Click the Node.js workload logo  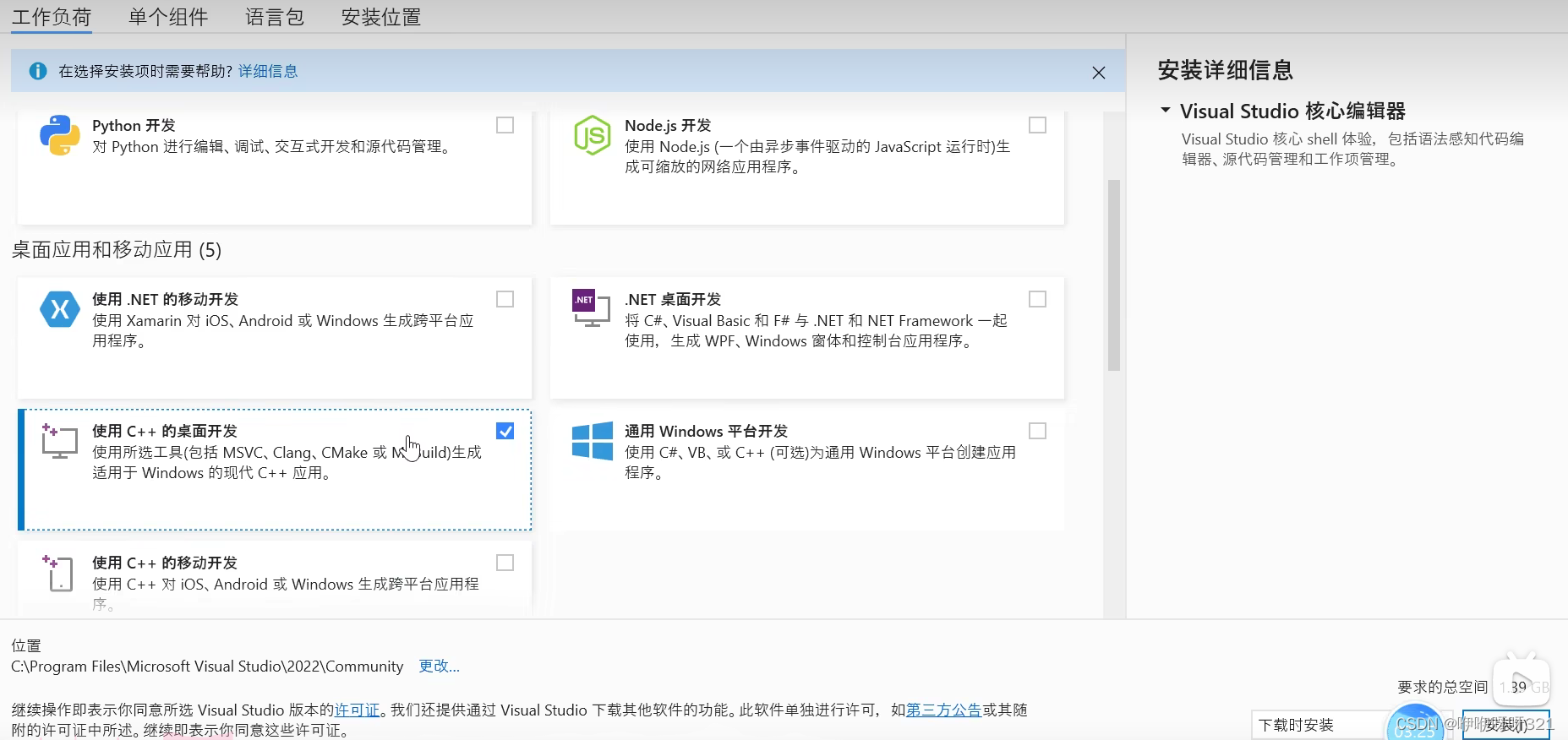coord(593,135)
